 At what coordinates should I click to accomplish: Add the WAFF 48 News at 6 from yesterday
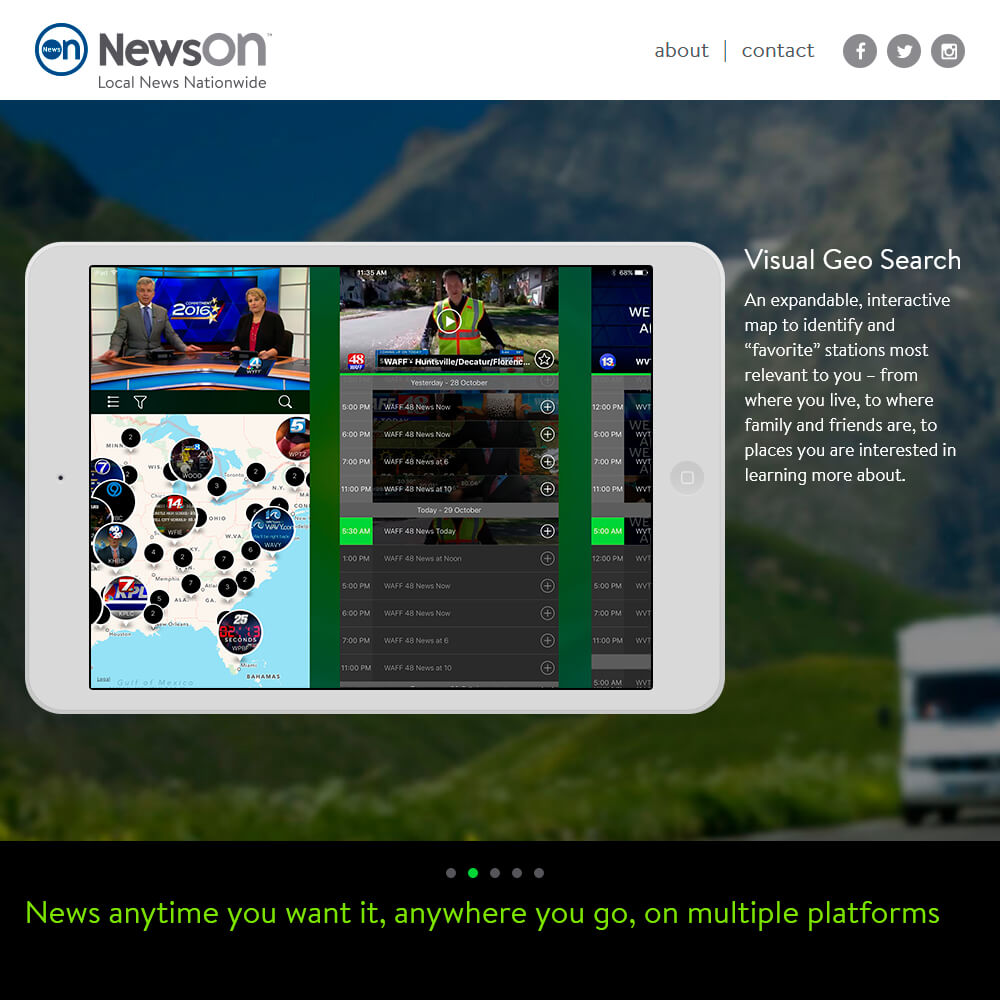click(547, 461)
